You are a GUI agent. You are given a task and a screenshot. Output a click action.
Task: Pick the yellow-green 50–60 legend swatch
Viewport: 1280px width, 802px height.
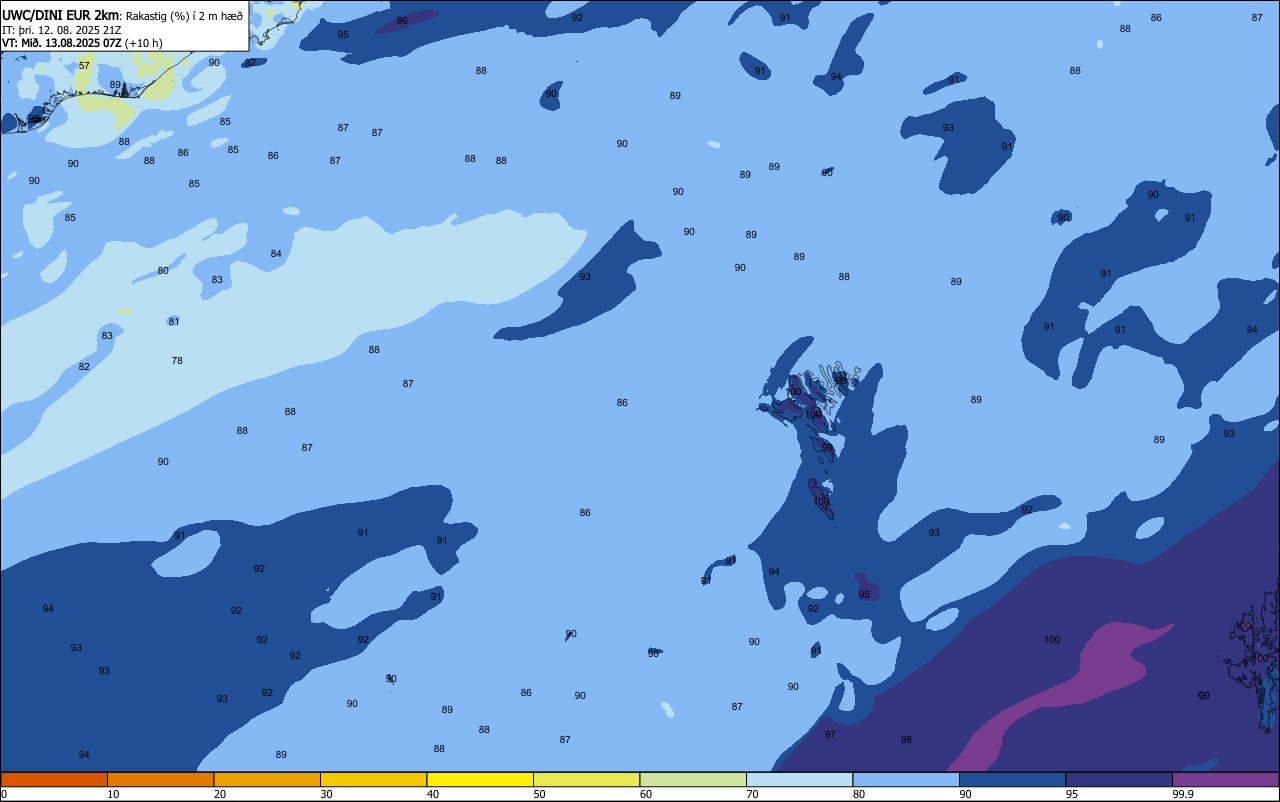pos(586,779)
